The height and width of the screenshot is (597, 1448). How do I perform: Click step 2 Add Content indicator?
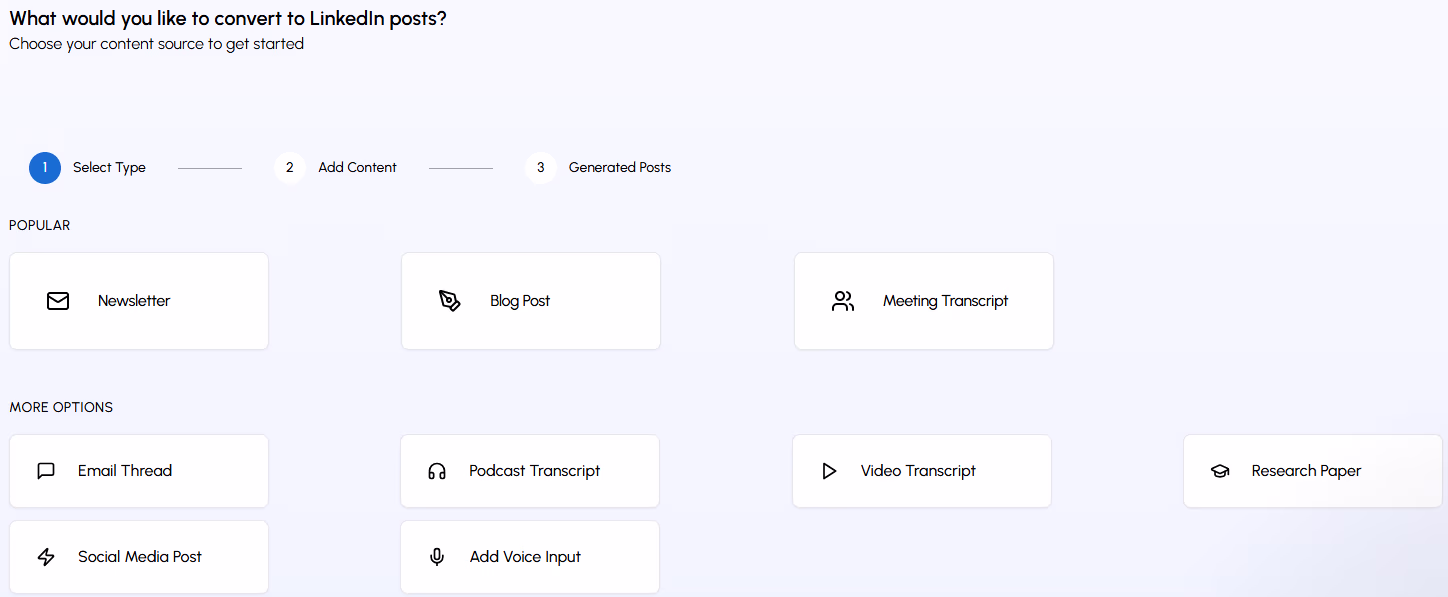(x=290, y=167)
